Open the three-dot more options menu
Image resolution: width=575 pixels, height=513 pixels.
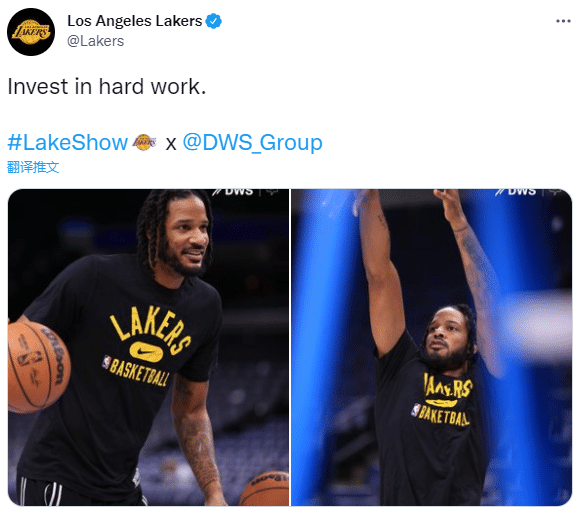[x=563, y=21]
